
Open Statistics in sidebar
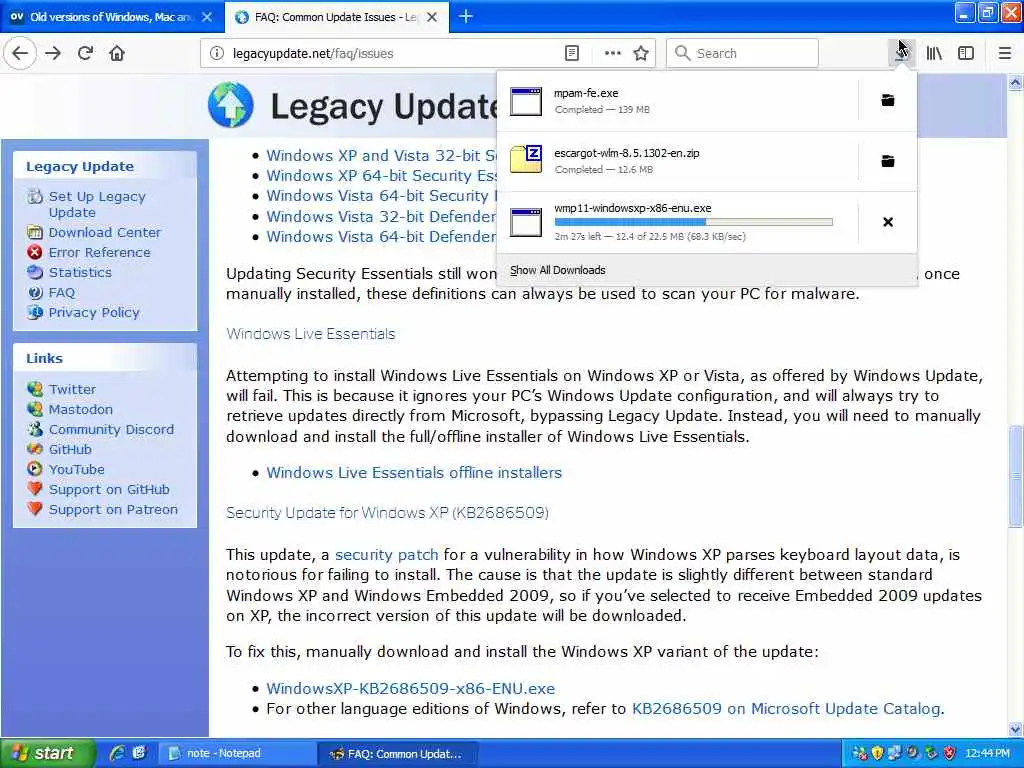pos(80,272)
